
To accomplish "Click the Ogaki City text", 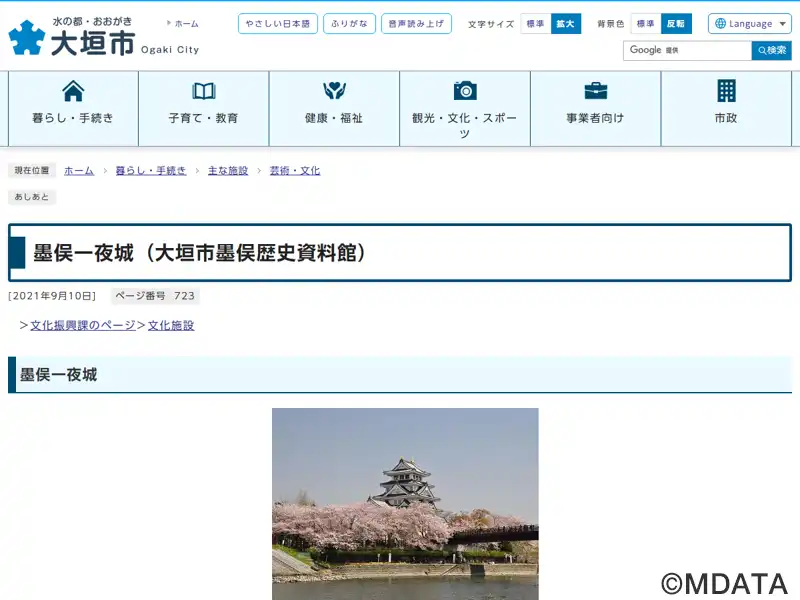I will 170,50.
